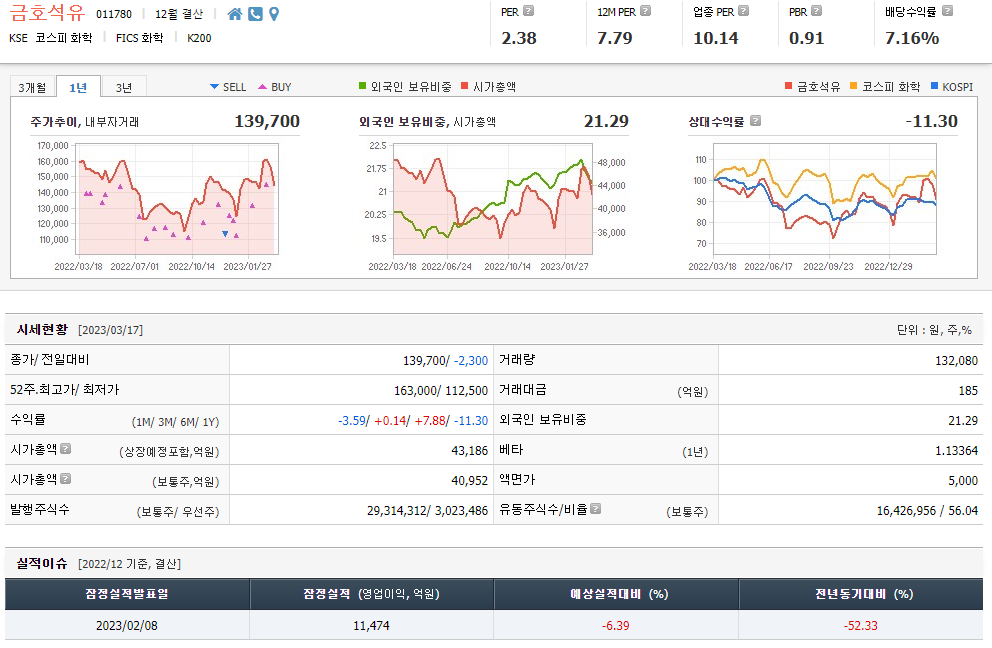Click the -6.39 expected performance cell
Viewport: 992px width, 648px height.
click(x=616, y=625)
